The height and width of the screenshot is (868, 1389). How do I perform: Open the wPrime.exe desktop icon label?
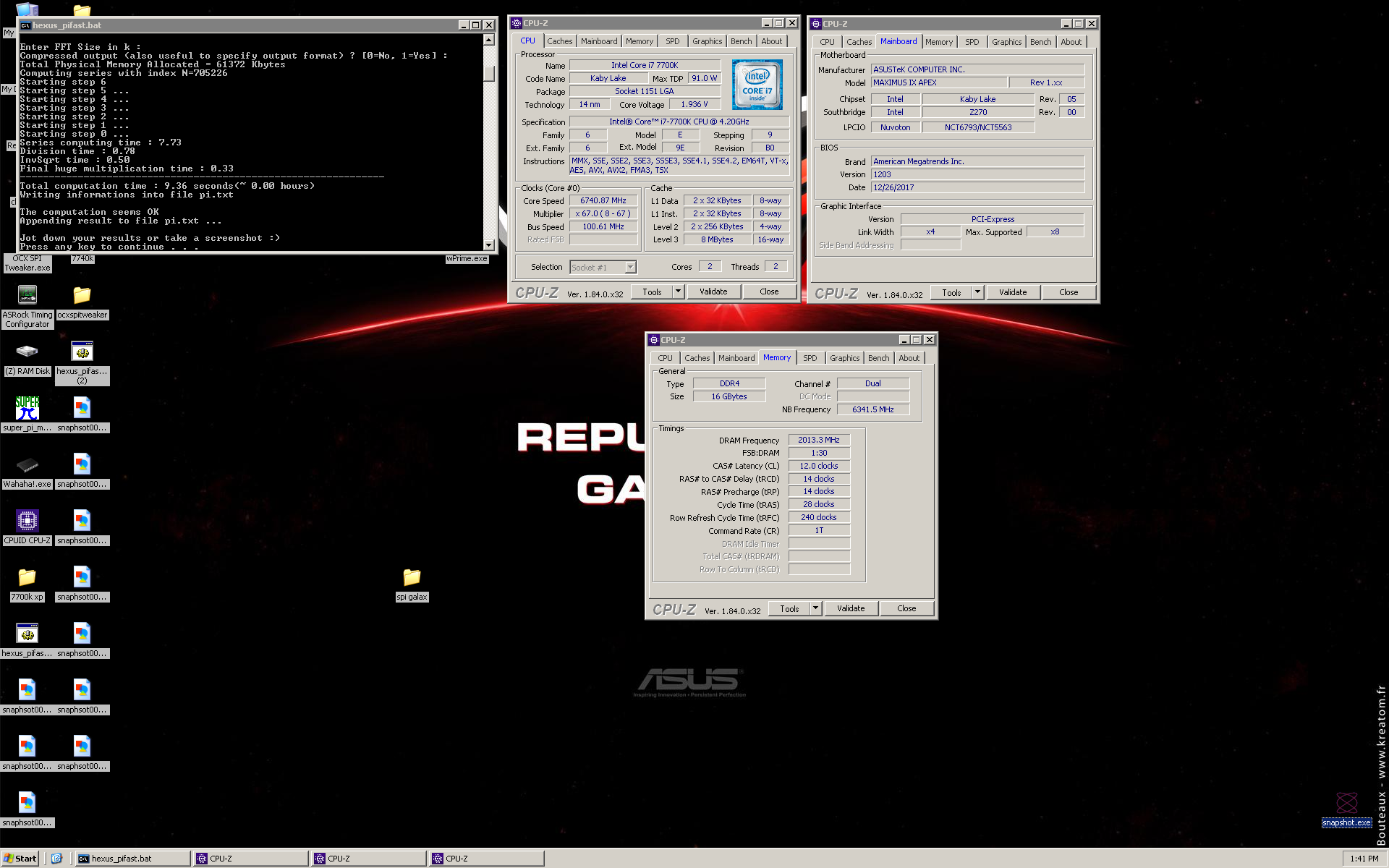pos(467,259)
